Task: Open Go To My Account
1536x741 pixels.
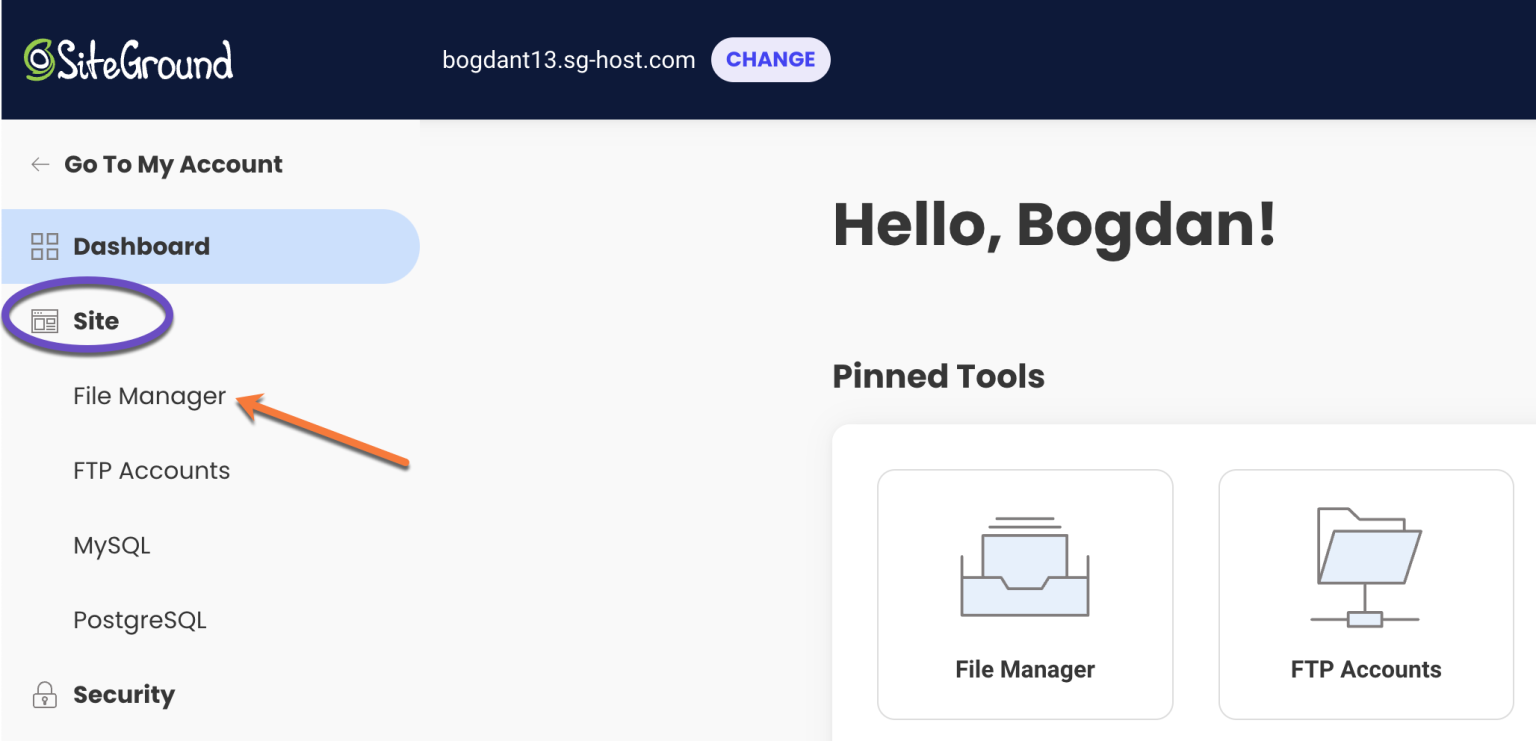Action: pyautogui.click(x=172, y=164)
